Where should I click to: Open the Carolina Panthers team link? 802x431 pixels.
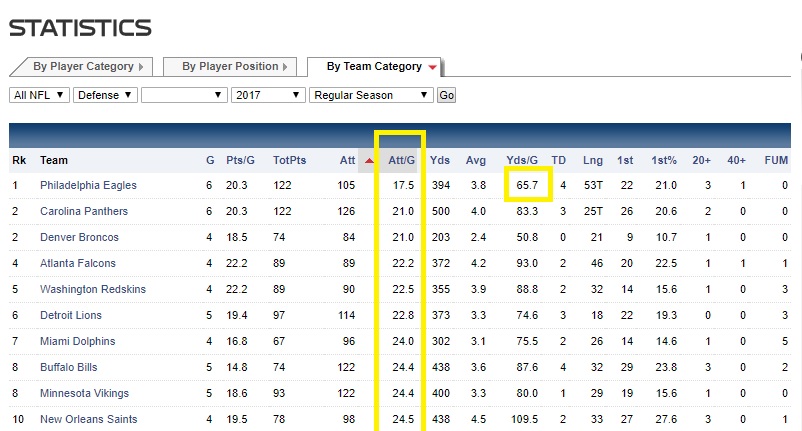click(x=86, y=212)
